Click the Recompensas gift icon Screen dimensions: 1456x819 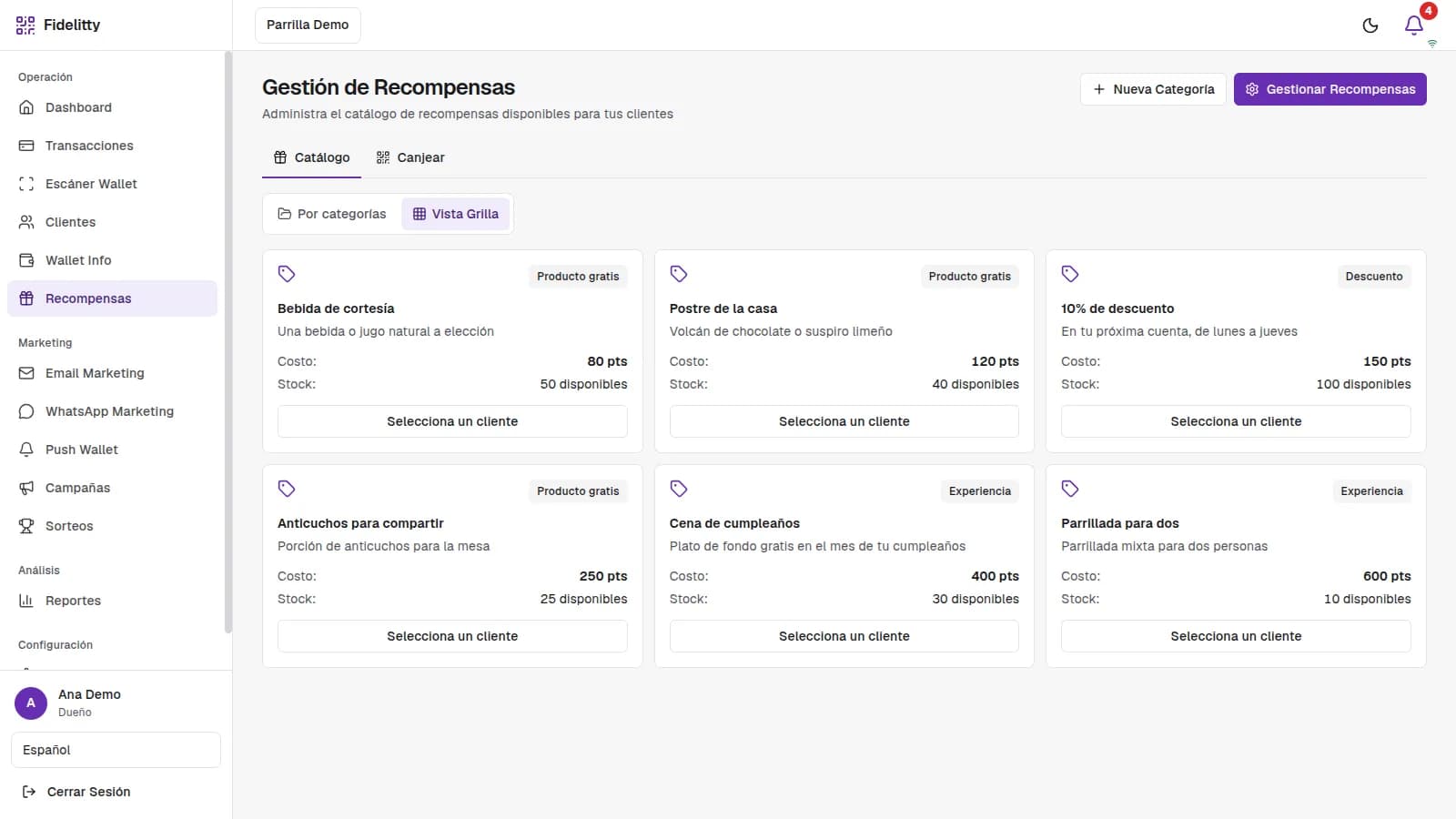(x=26, y=298)
